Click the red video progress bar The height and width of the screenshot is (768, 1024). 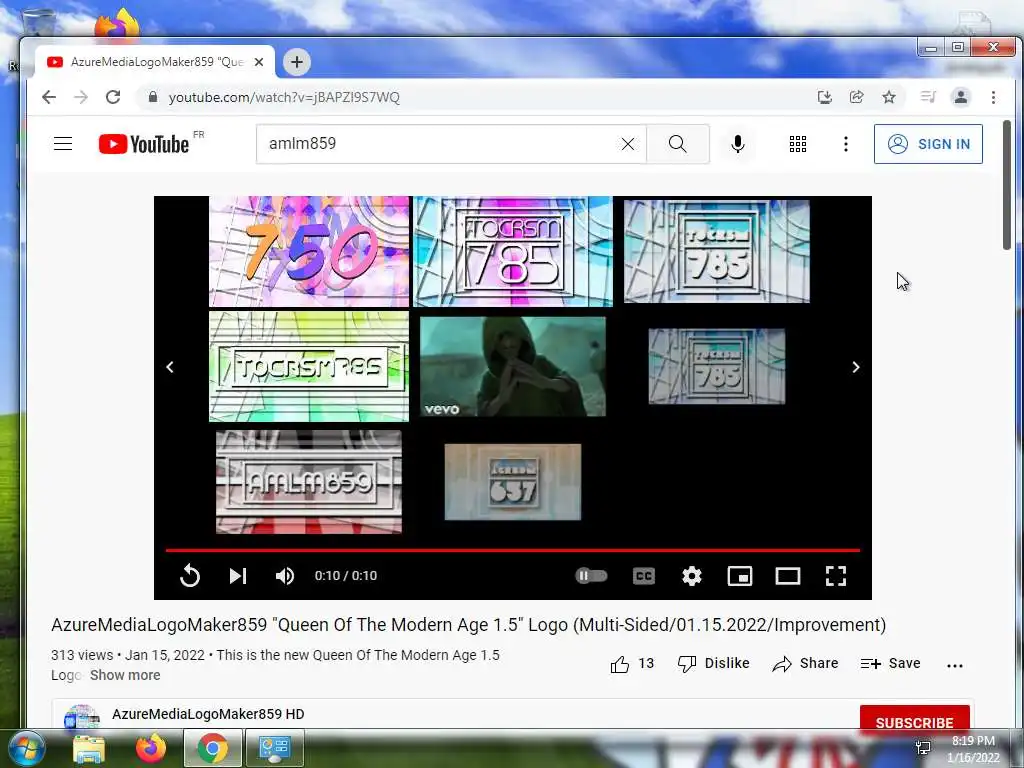(513, 551)
